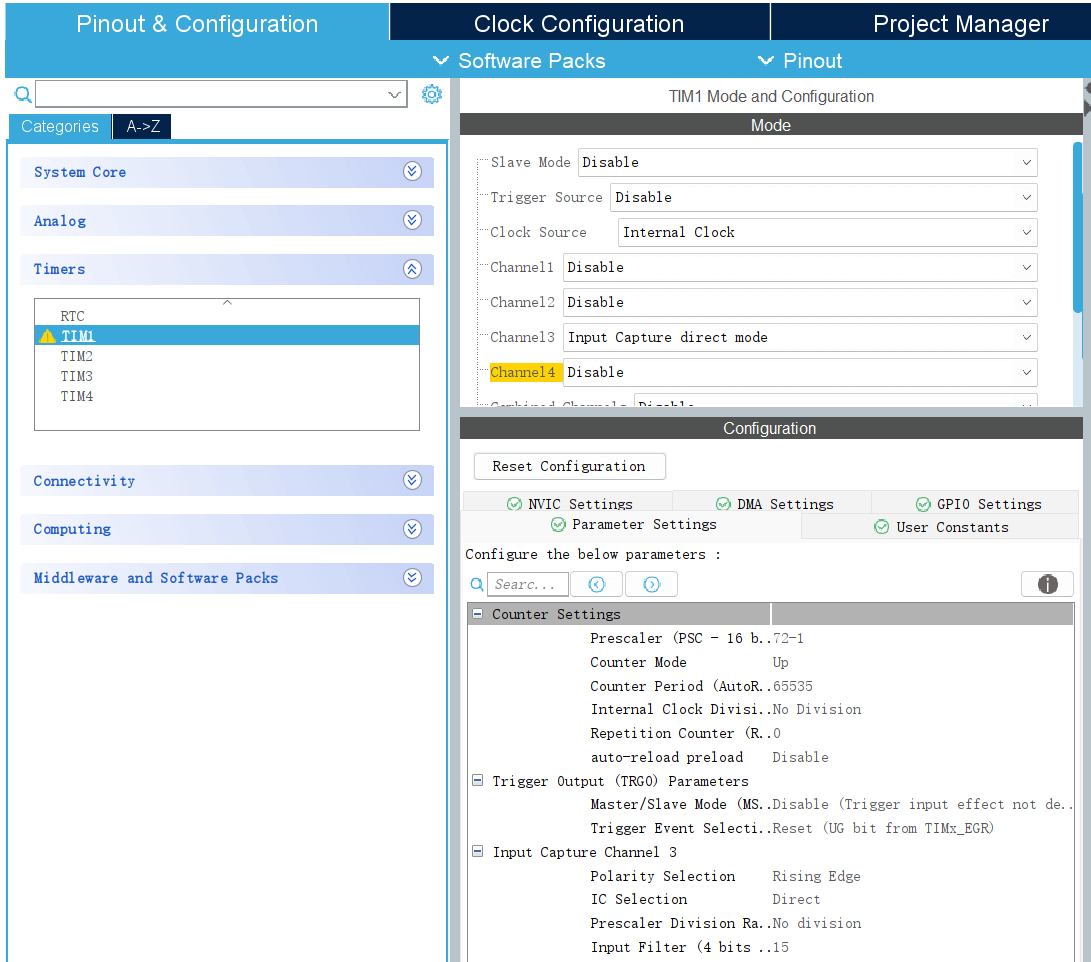The image size is (1091, 962).
Task: Open the User Constants tab
Action: (x=940, y=527)
